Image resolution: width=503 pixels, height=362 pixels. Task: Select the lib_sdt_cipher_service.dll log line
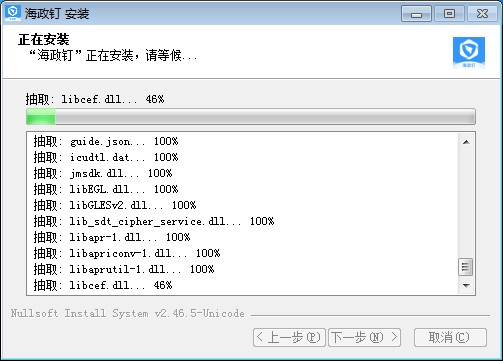pos(154,221)
